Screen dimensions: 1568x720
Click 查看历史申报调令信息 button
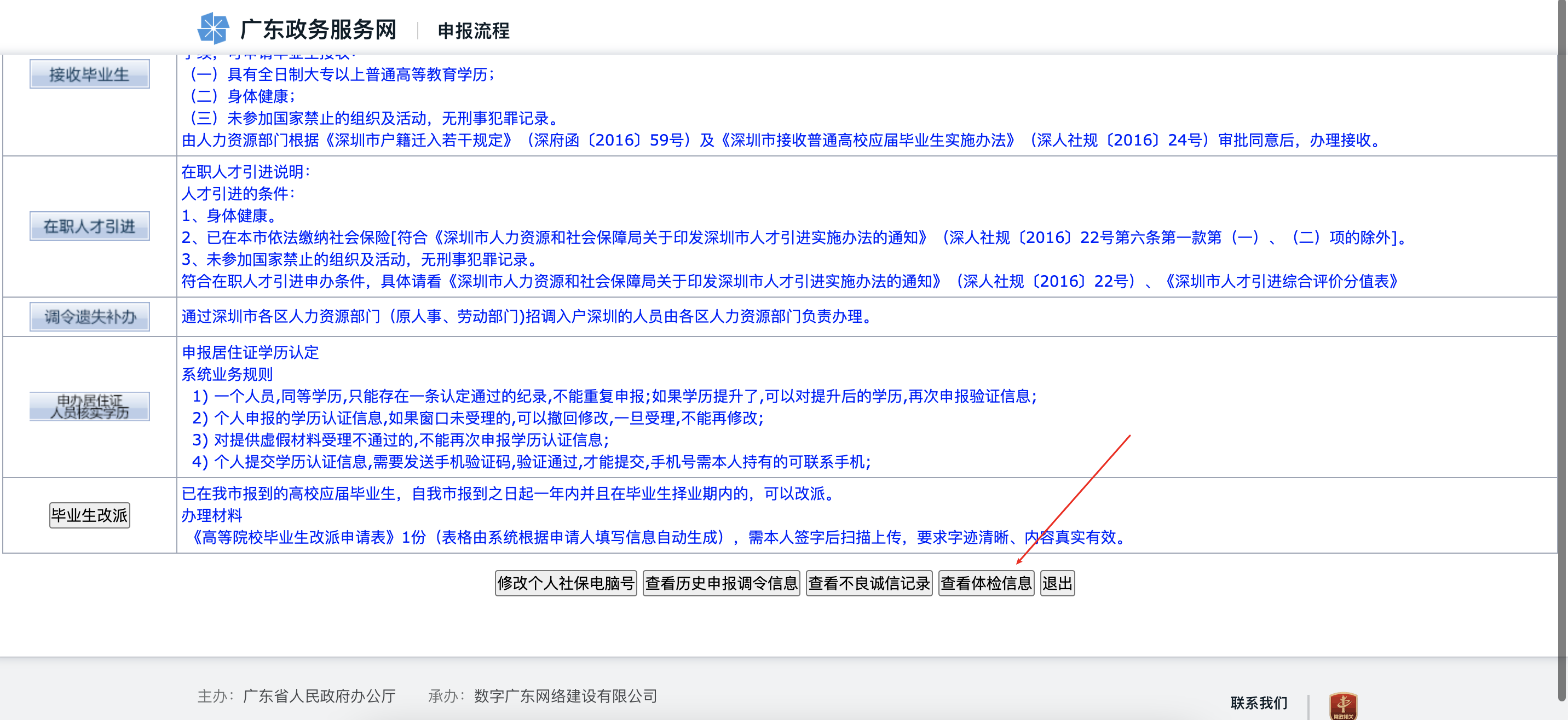click(721, 583)
